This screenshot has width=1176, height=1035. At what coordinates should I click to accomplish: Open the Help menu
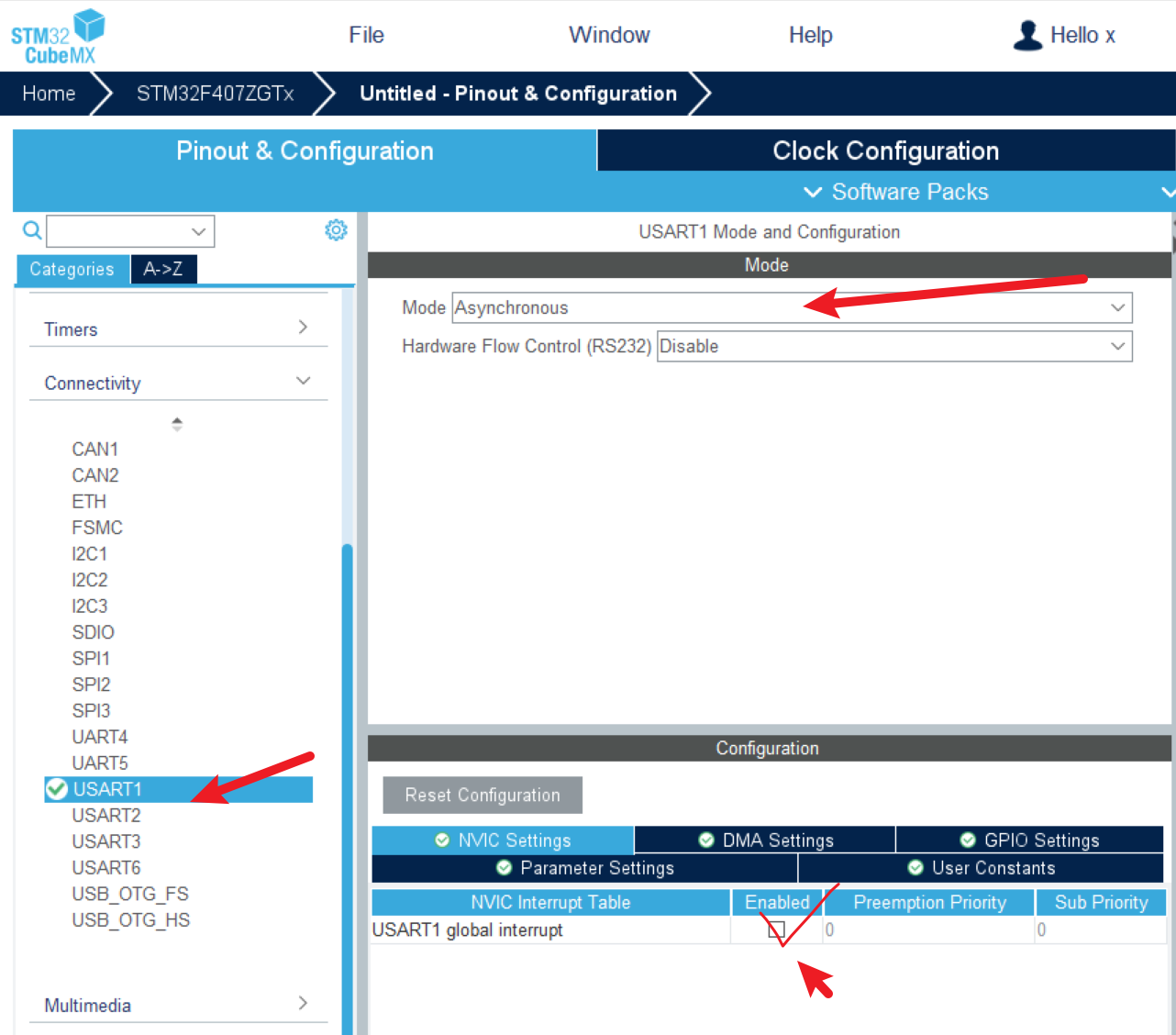click(811, 35)
